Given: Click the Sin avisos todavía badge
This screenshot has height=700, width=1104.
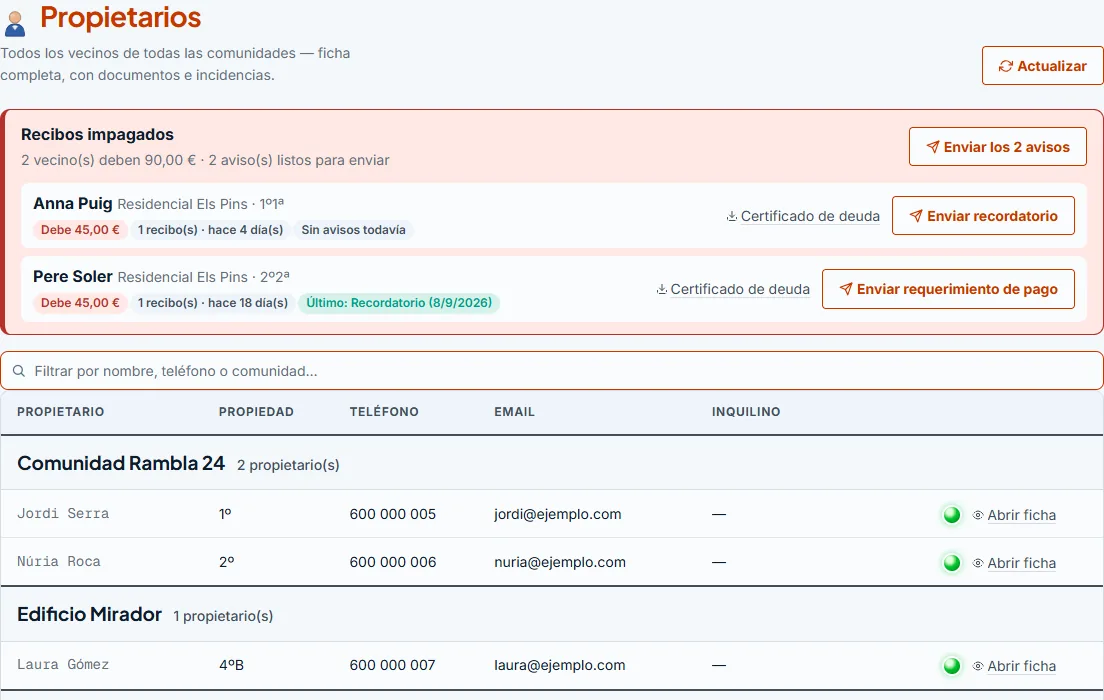Looking at the screenshot, I should tap(353, 230).
